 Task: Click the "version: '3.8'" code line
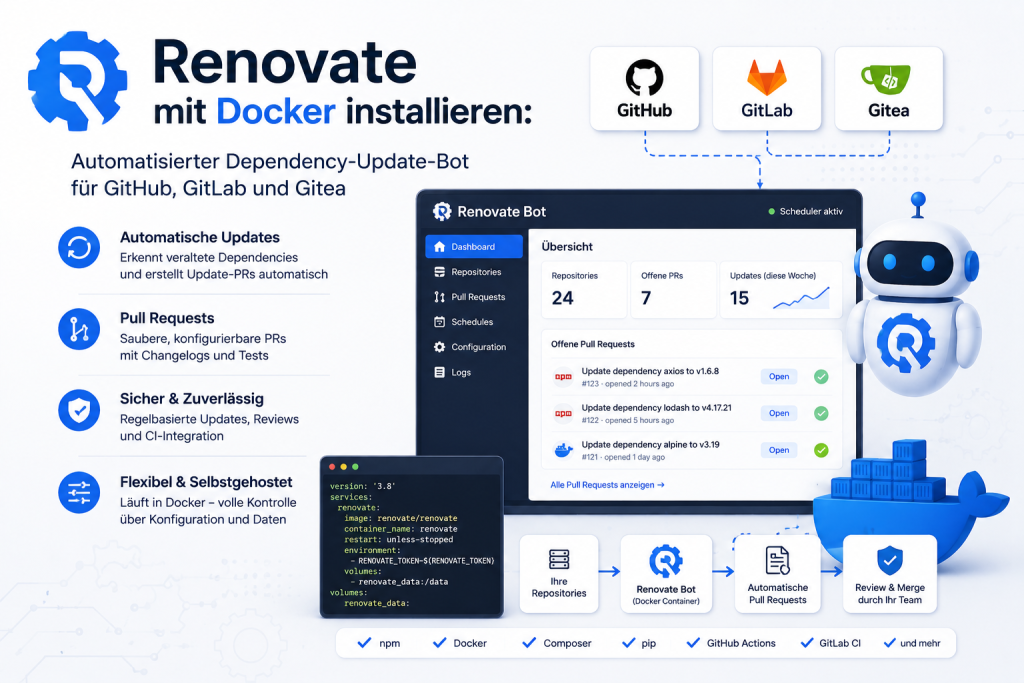coord(362,486)
